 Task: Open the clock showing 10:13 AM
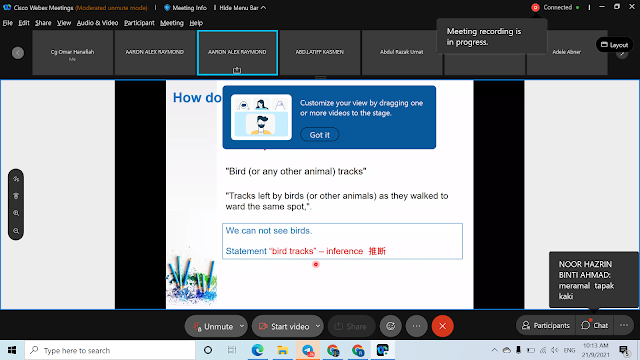596,350
